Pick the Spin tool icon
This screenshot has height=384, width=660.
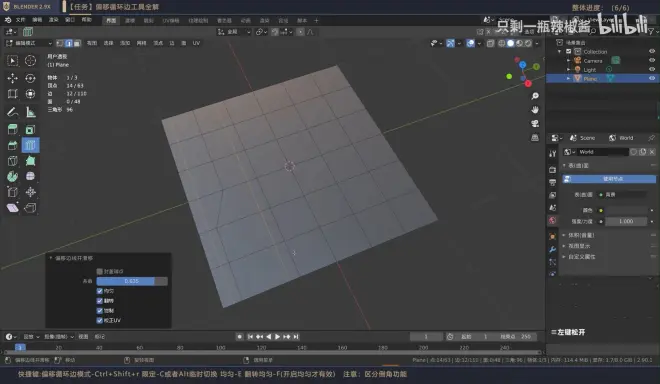click(x=13, y=176)
